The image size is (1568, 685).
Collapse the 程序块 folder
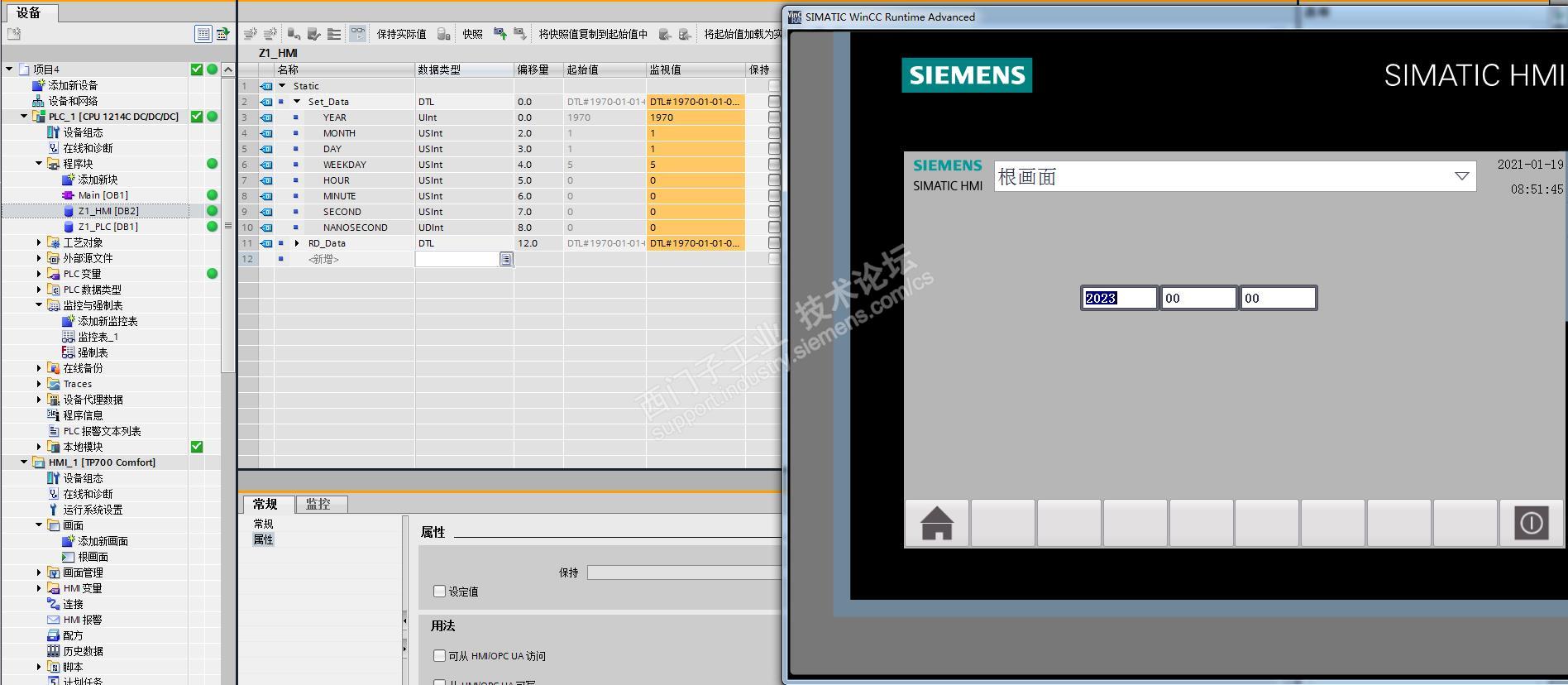(x=39, y=164)
